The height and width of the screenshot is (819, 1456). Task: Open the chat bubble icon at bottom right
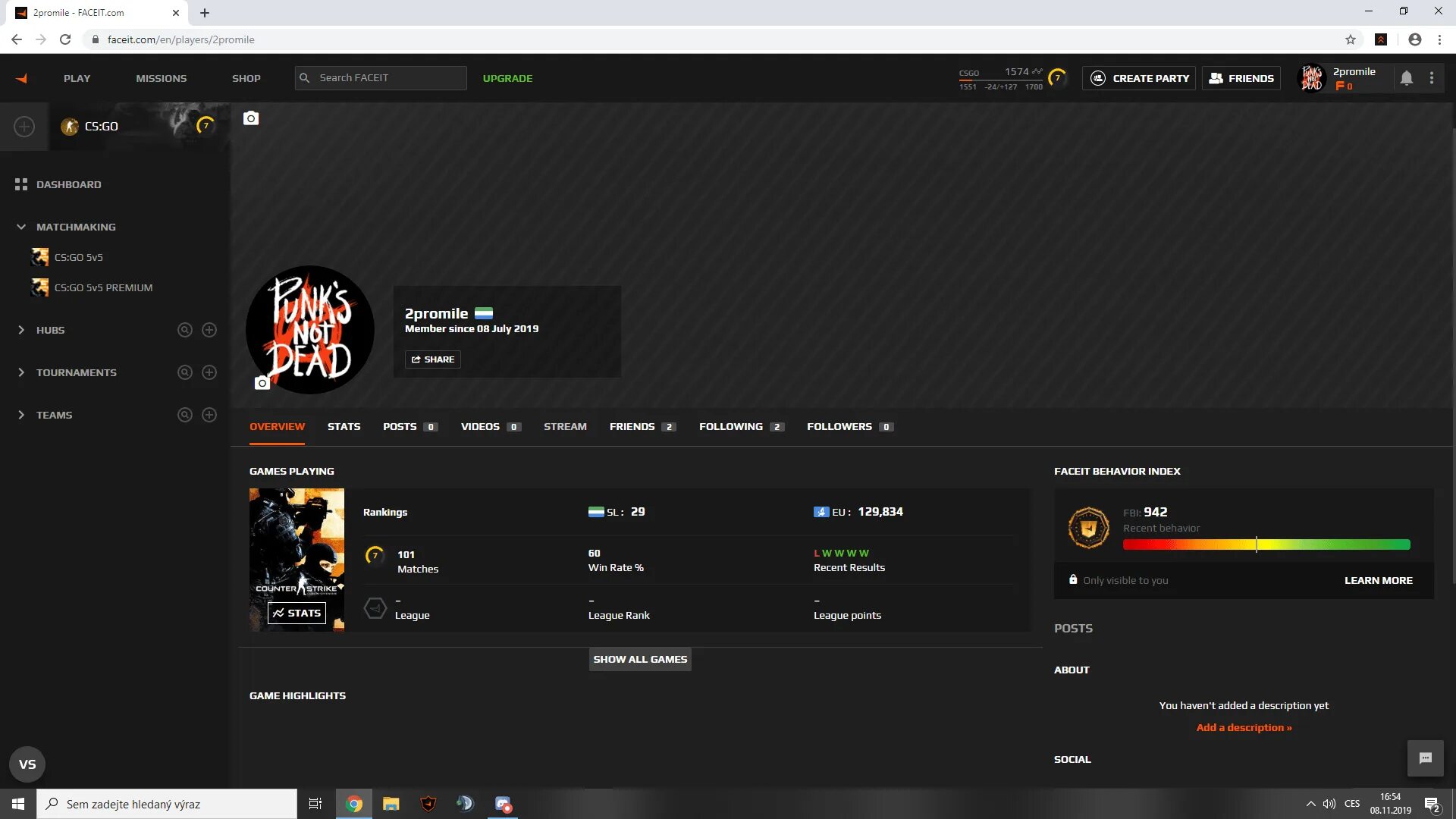click(x=1425, y=758)
